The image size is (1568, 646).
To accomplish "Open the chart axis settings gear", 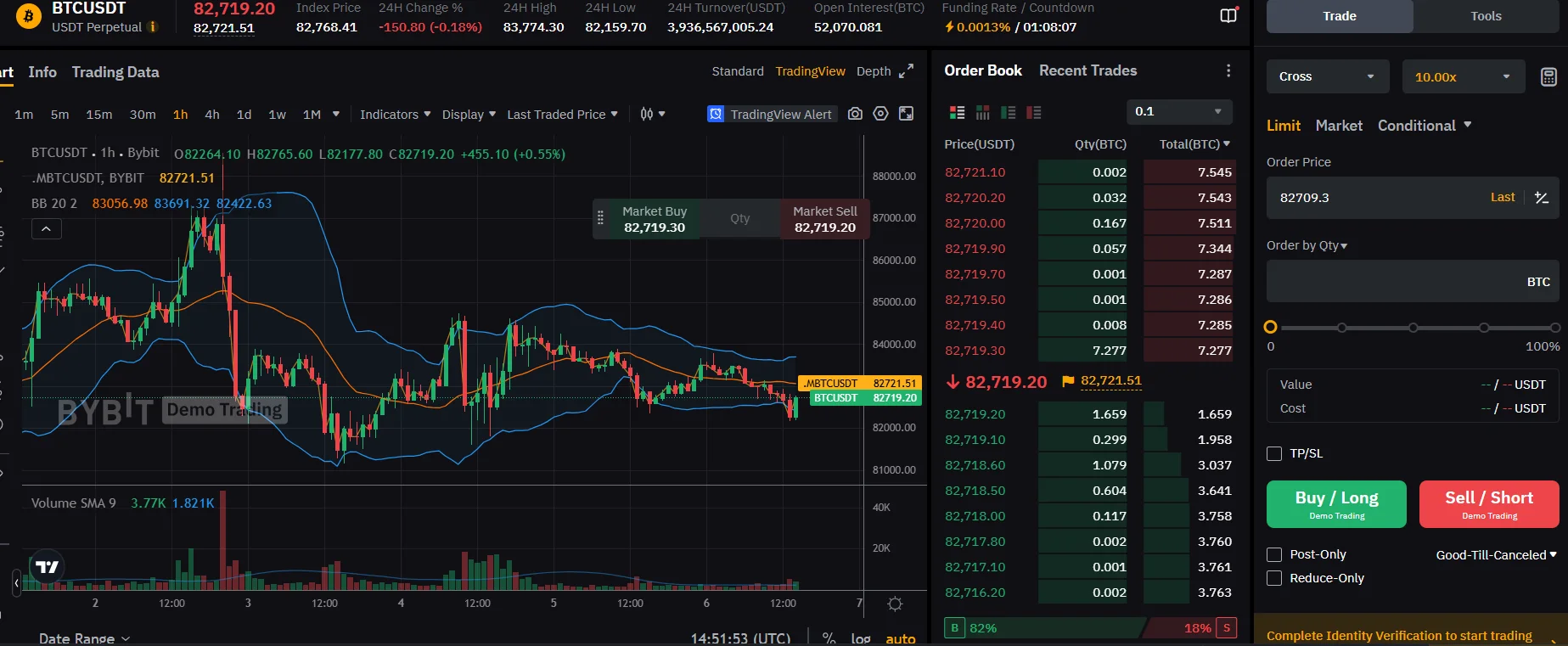I will pos(895,604).
